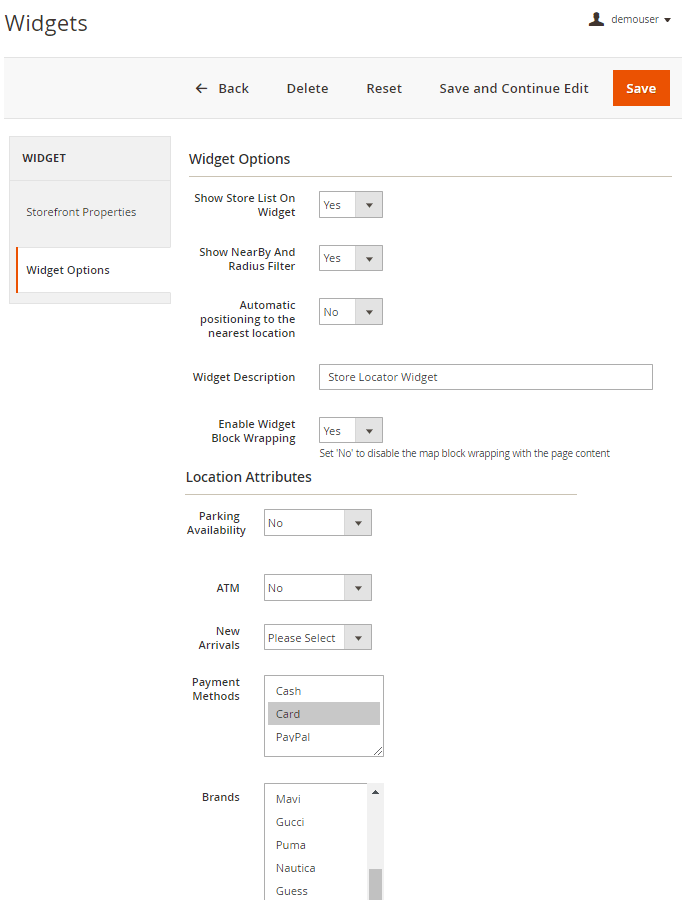This screenshot has height=900, width=685.
Task: Click the Back arrow button
Action: (222, 88)
